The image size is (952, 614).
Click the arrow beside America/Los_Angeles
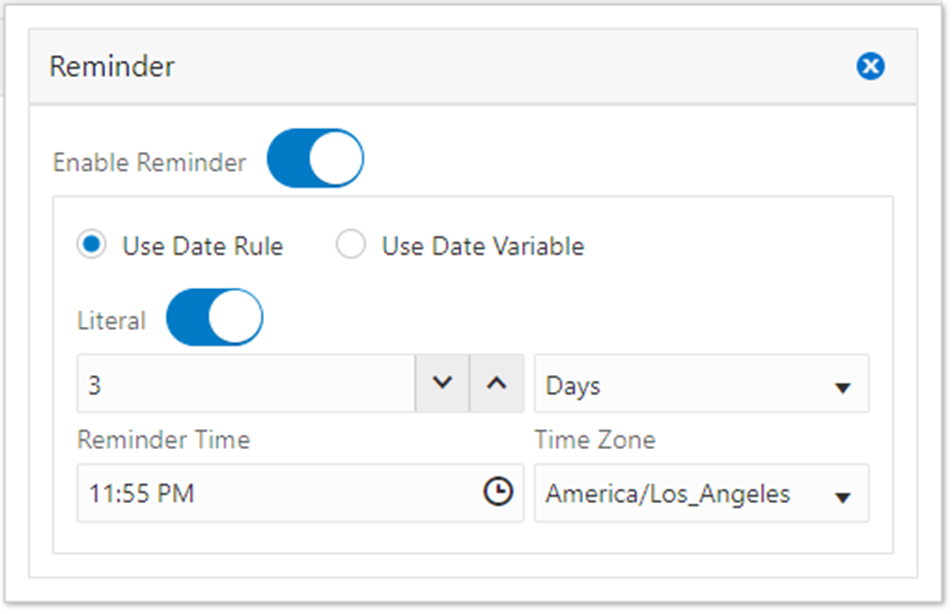point(842,498)
